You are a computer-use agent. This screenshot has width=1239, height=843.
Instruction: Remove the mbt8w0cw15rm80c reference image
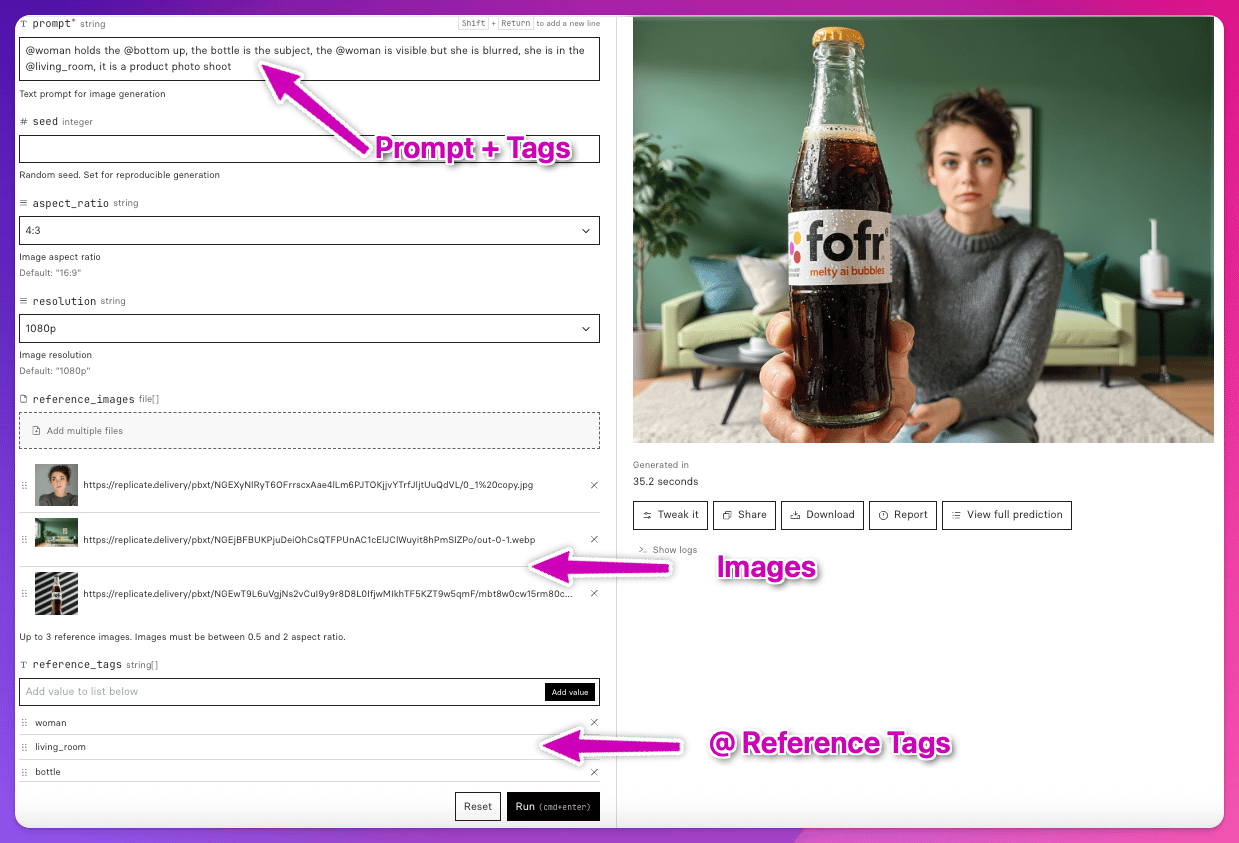tap(594, 593)
